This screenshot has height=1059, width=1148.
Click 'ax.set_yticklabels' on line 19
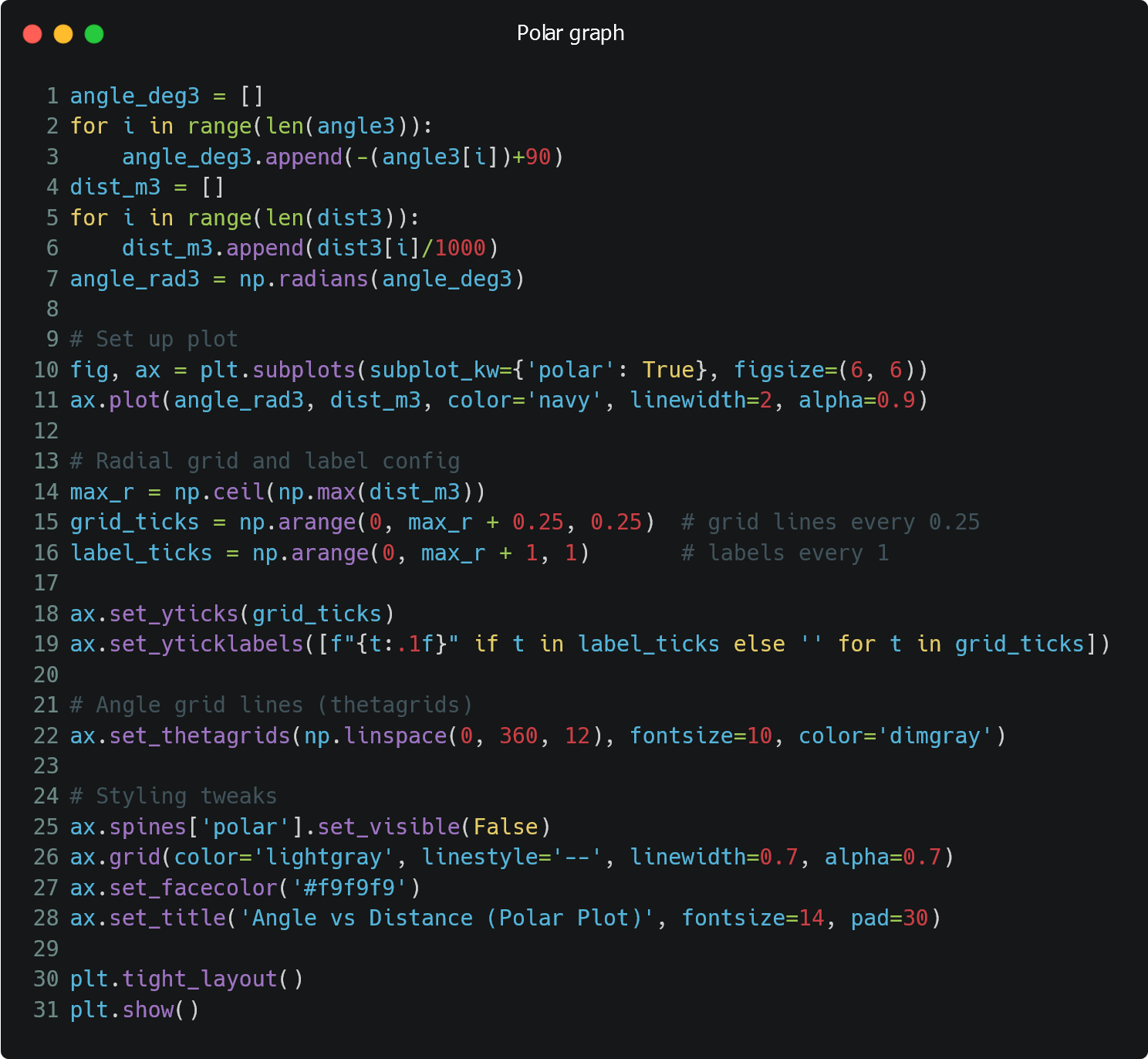point(187,645)
